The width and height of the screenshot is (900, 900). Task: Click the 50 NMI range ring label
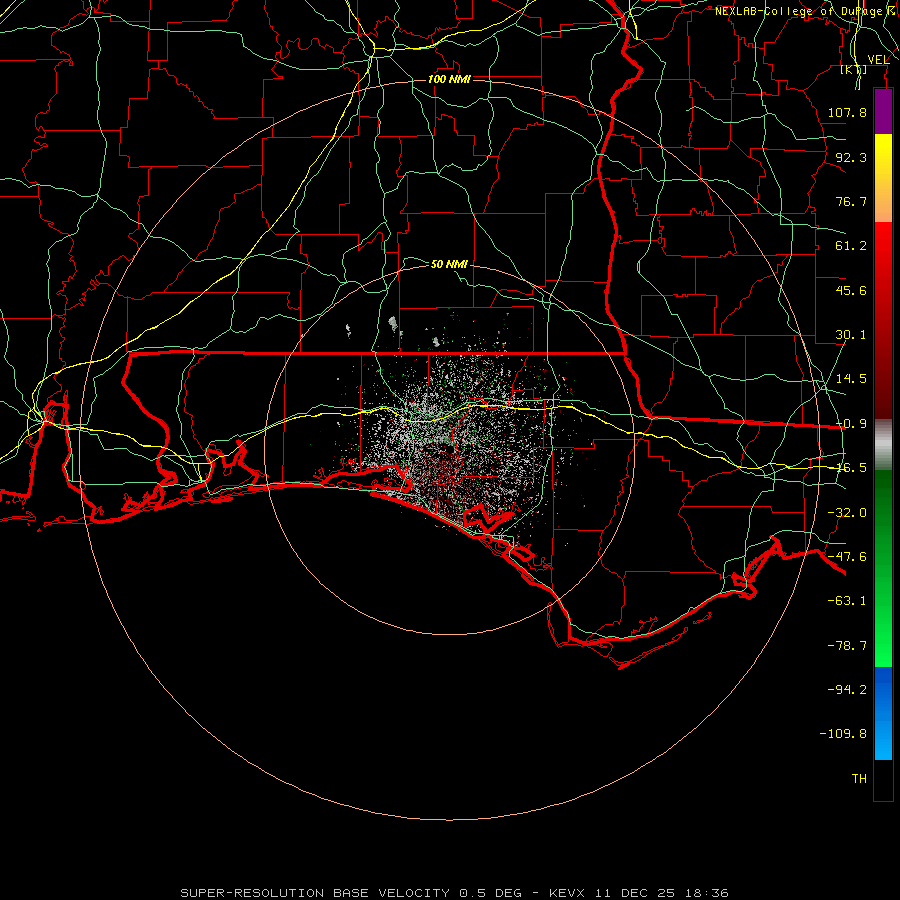click(x=449, y=264)
